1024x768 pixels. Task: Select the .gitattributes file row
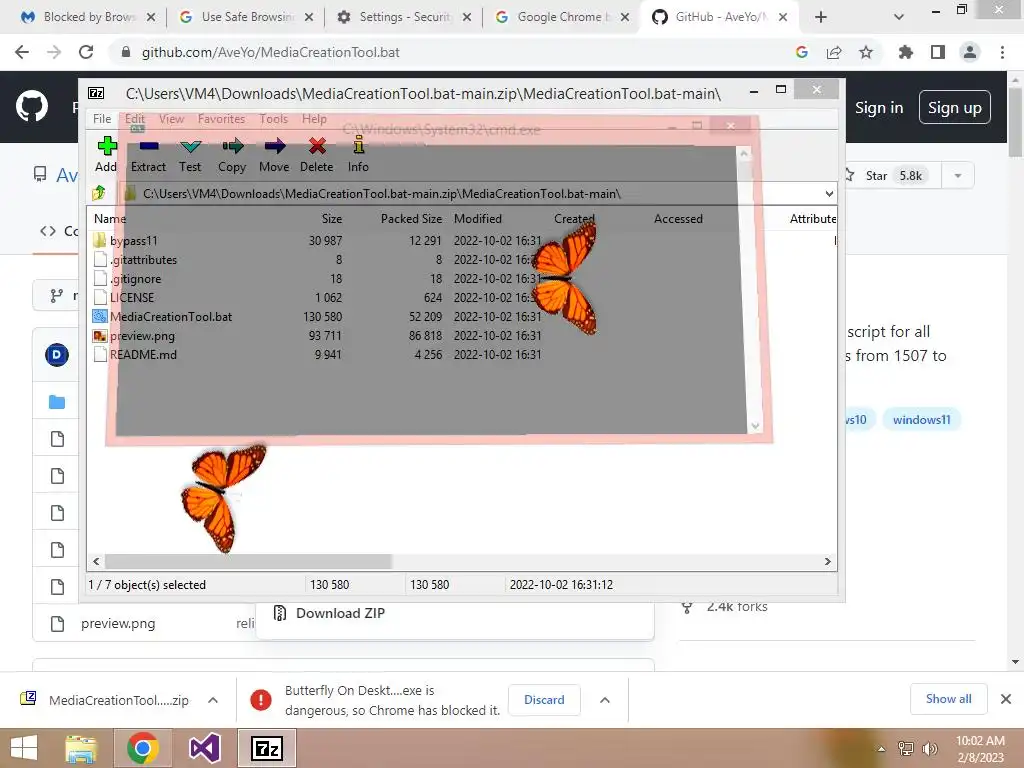pos(460,260)
